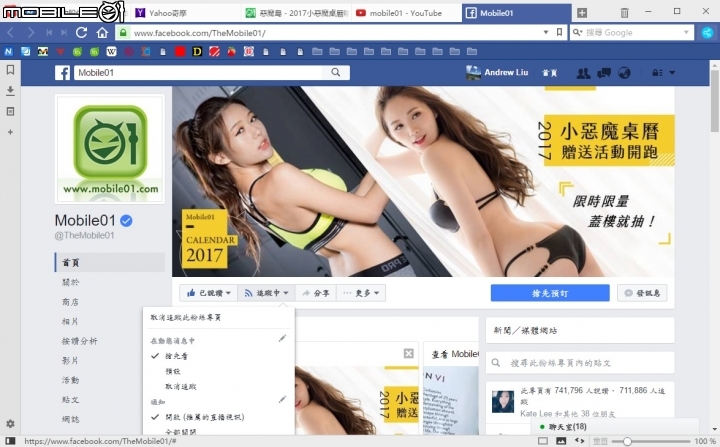Open the browser home page icon
This screenshot has height=447, width=720.
pos(102,33)
